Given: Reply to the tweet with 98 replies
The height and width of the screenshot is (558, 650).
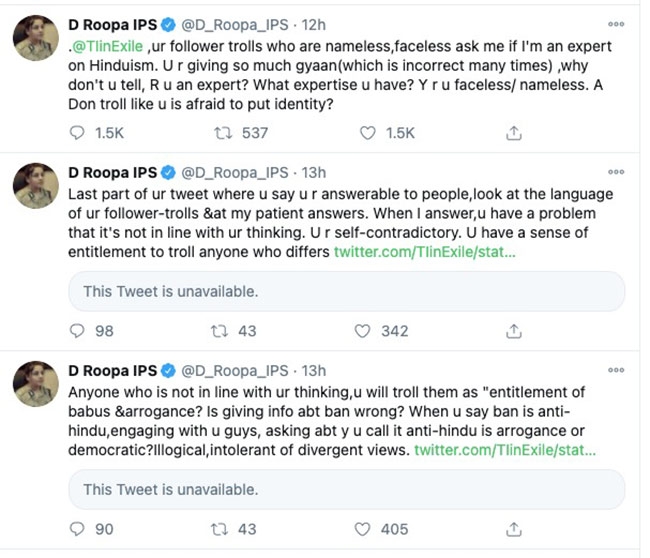Looking at the screenshot, I should point(79,331).
